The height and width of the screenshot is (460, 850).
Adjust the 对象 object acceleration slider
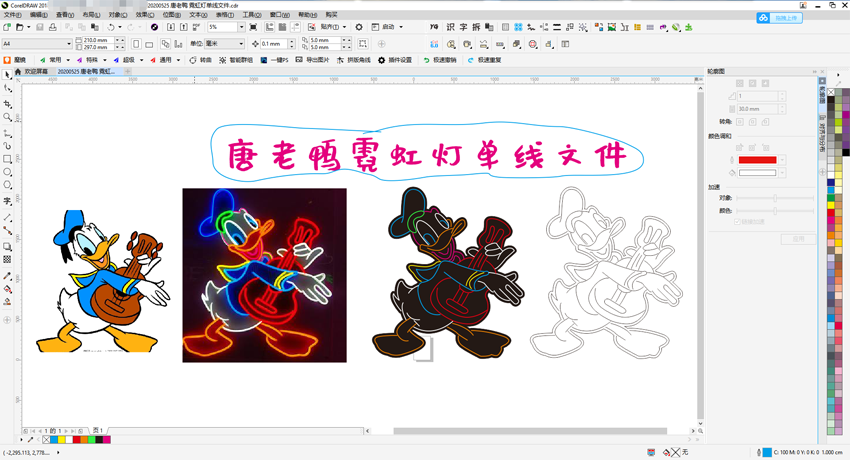[x=775, y=198]
